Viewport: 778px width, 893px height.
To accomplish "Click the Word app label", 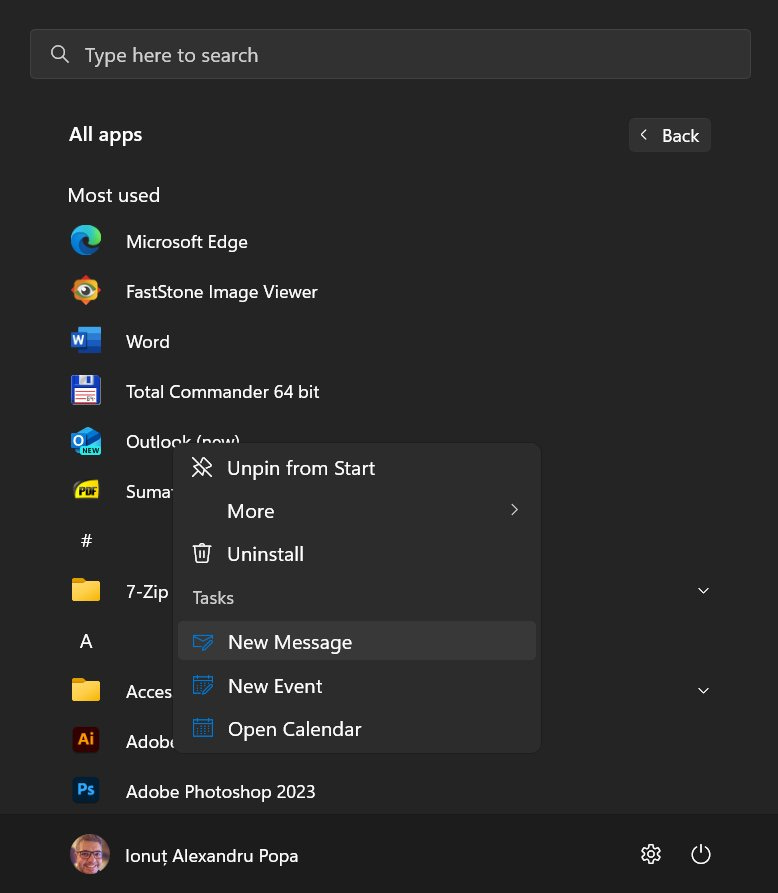I will pos(148,342).
